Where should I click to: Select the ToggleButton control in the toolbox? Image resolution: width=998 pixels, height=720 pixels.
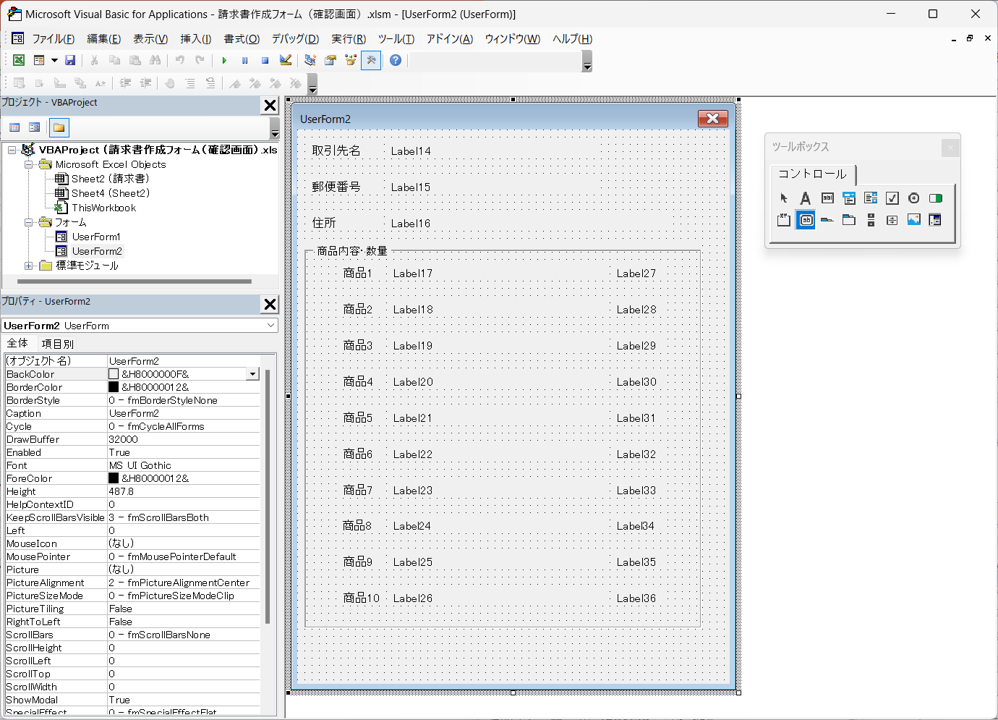tap(935, 198)
